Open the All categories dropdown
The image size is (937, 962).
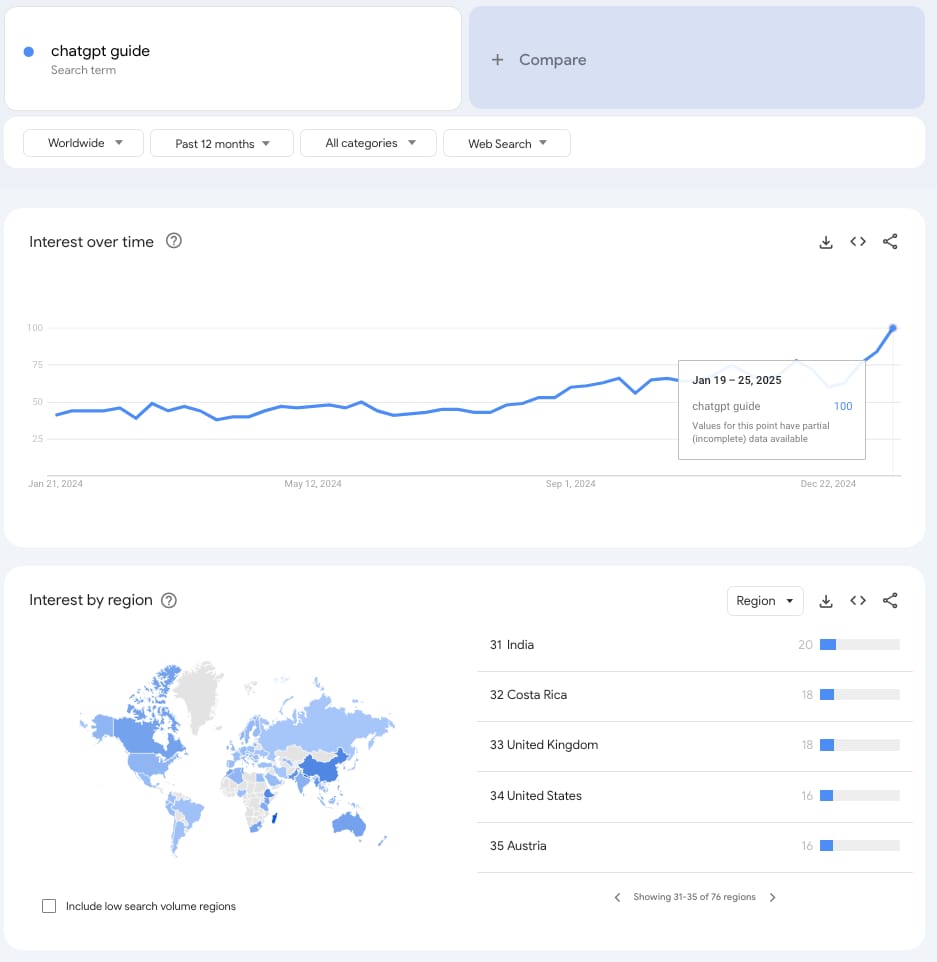point(368,143)
